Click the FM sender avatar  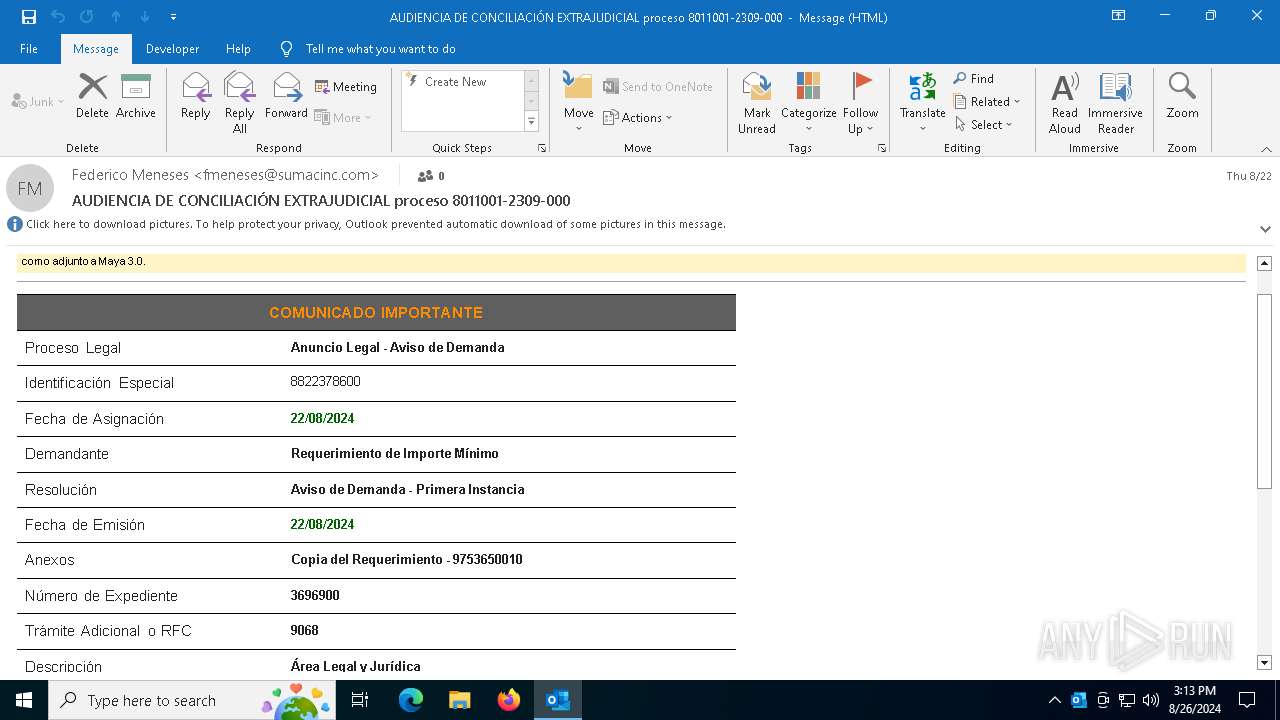point(30,188)
